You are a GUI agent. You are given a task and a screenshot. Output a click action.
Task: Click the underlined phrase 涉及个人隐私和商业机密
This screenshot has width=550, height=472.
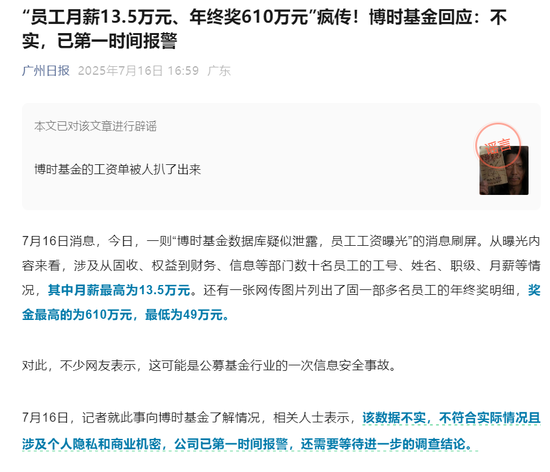pos(91,444)
